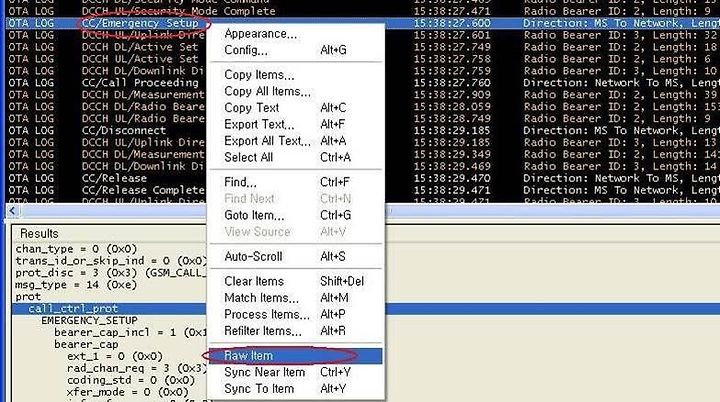The width and height of the screenshot is (720, 402).
Task: Click the DCCH DL/Measurement row at 15:38:27.909
Action: [x=143, y=95]
